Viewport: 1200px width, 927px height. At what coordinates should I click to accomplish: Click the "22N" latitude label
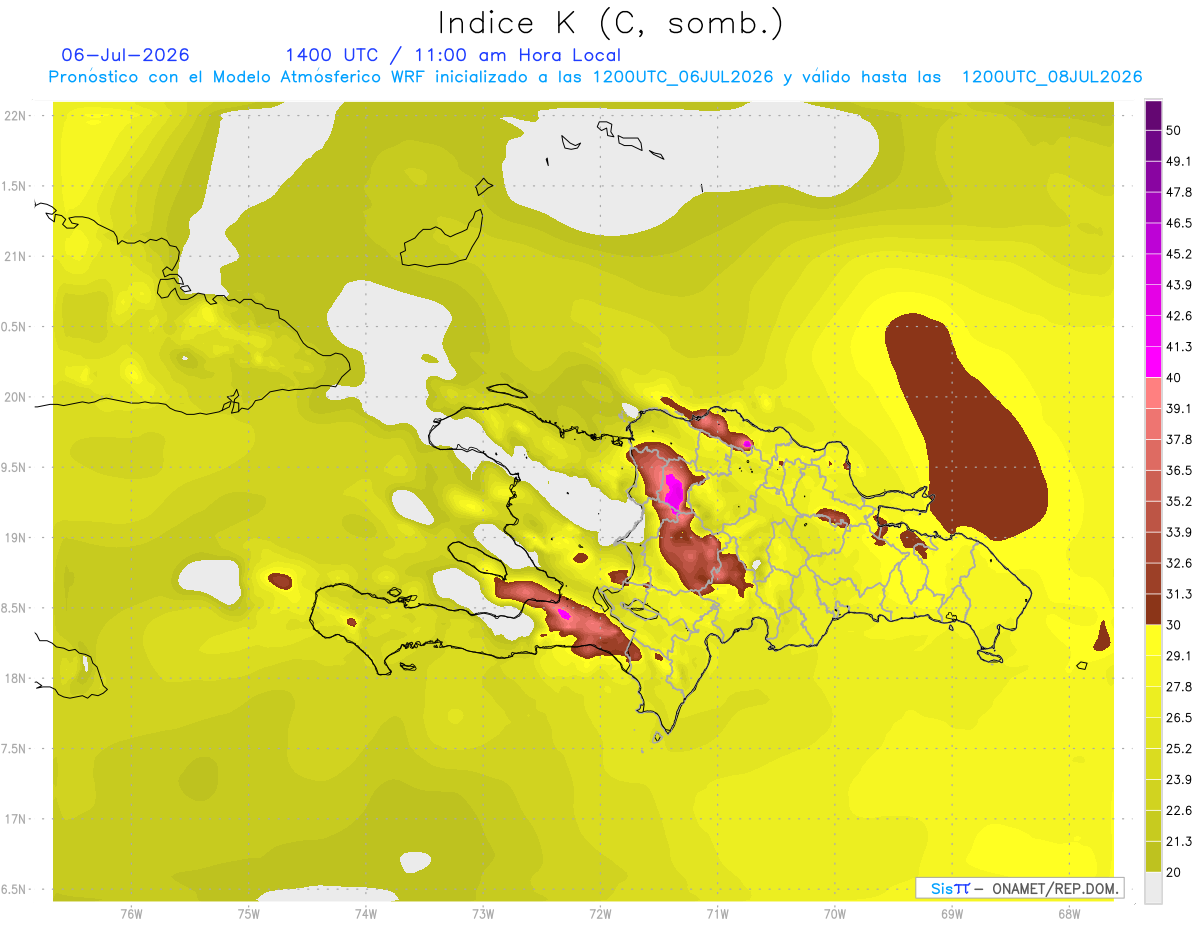(x=14, y=115)
